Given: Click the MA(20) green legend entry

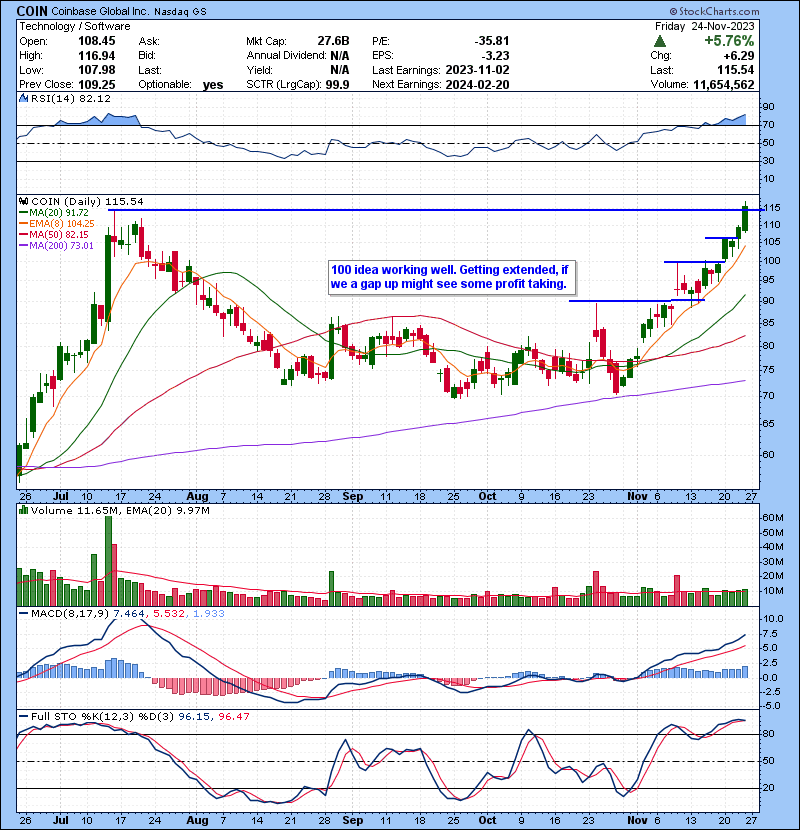Looking at the screenshot, I should click(x=55, y=213).
